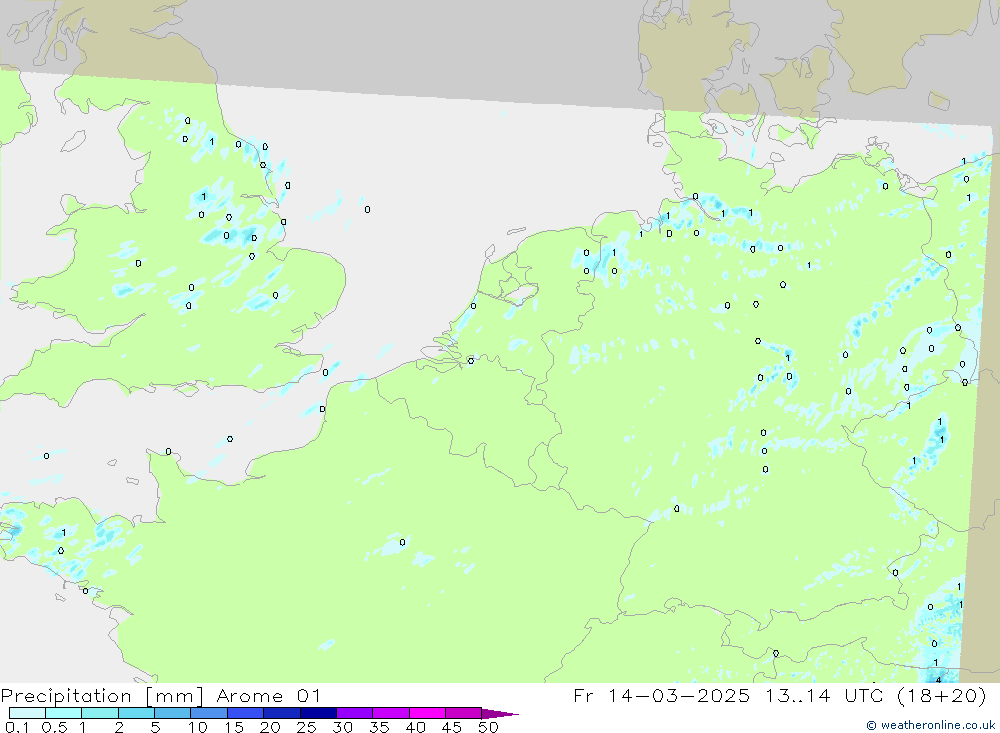Choose the 2–5 mm light blue swatch

tap(136, 713)
